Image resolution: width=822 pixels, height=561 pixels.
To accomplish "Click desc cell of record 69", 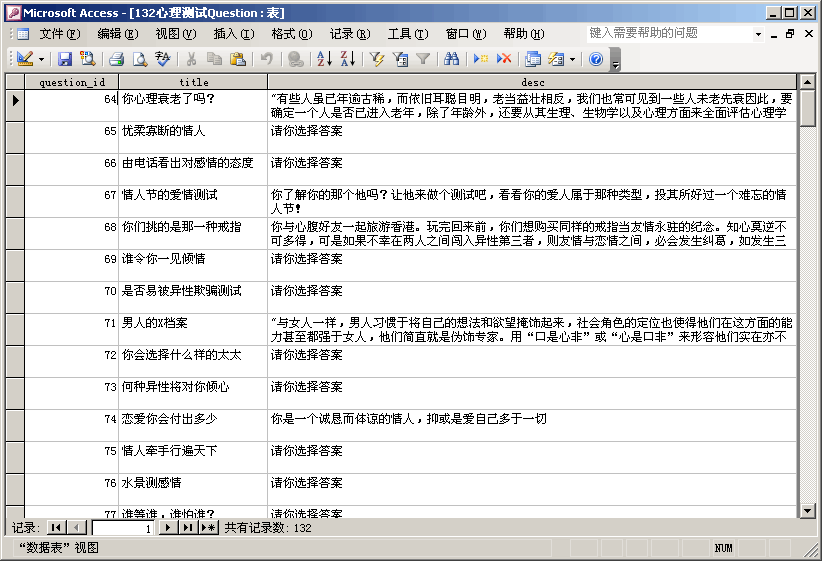I will (532, 265).
